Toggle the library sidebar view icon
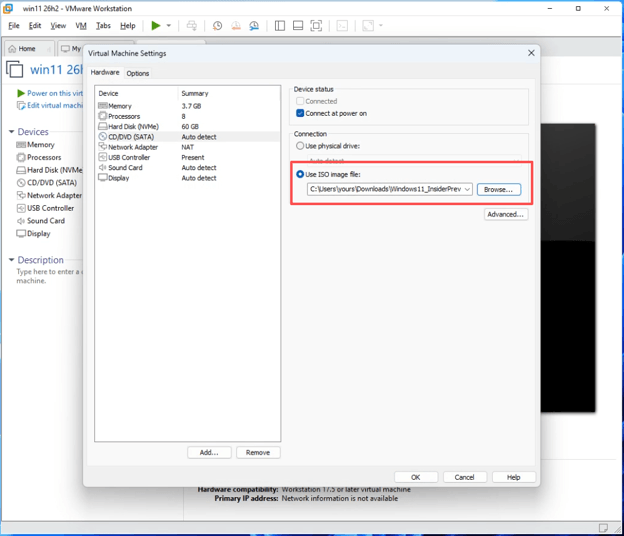 [280, 26]
